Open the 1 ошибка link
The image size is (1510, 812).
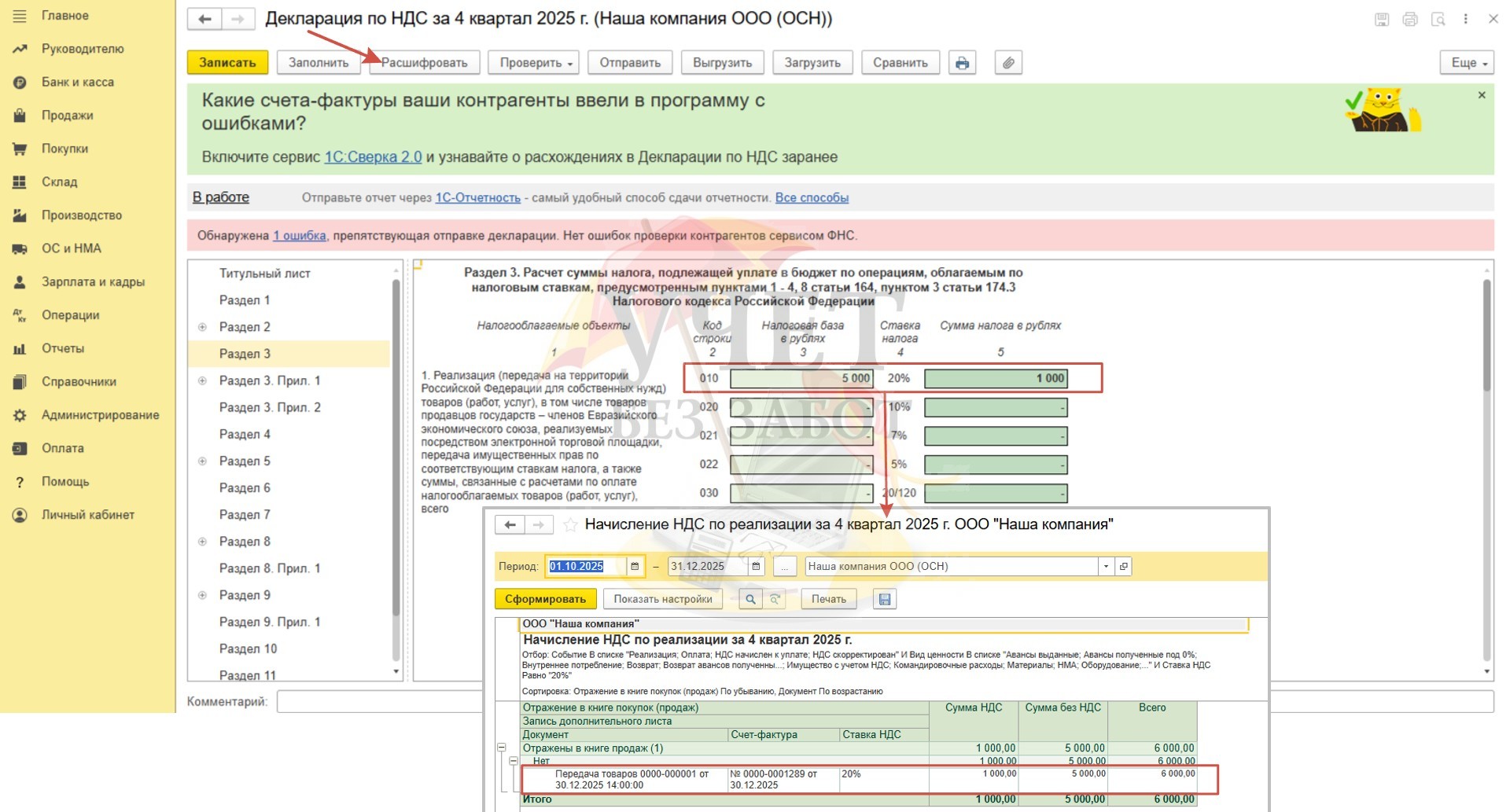point(299,235)
